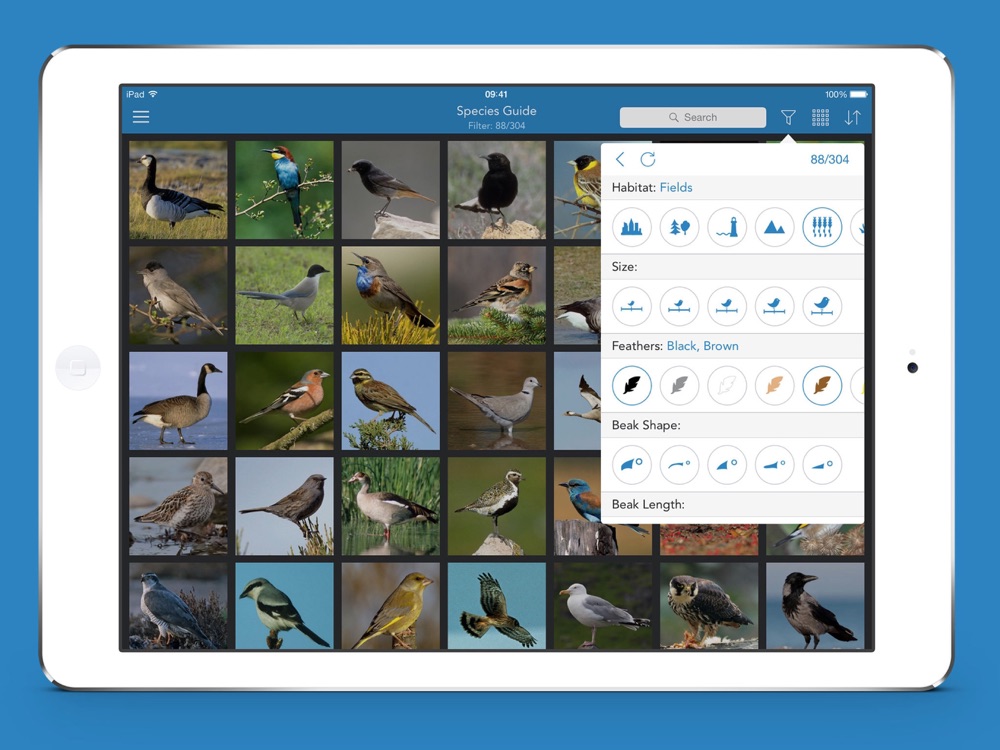
Task: Click the Filter: 88/304 subtitle
Action: coord(496,126)
